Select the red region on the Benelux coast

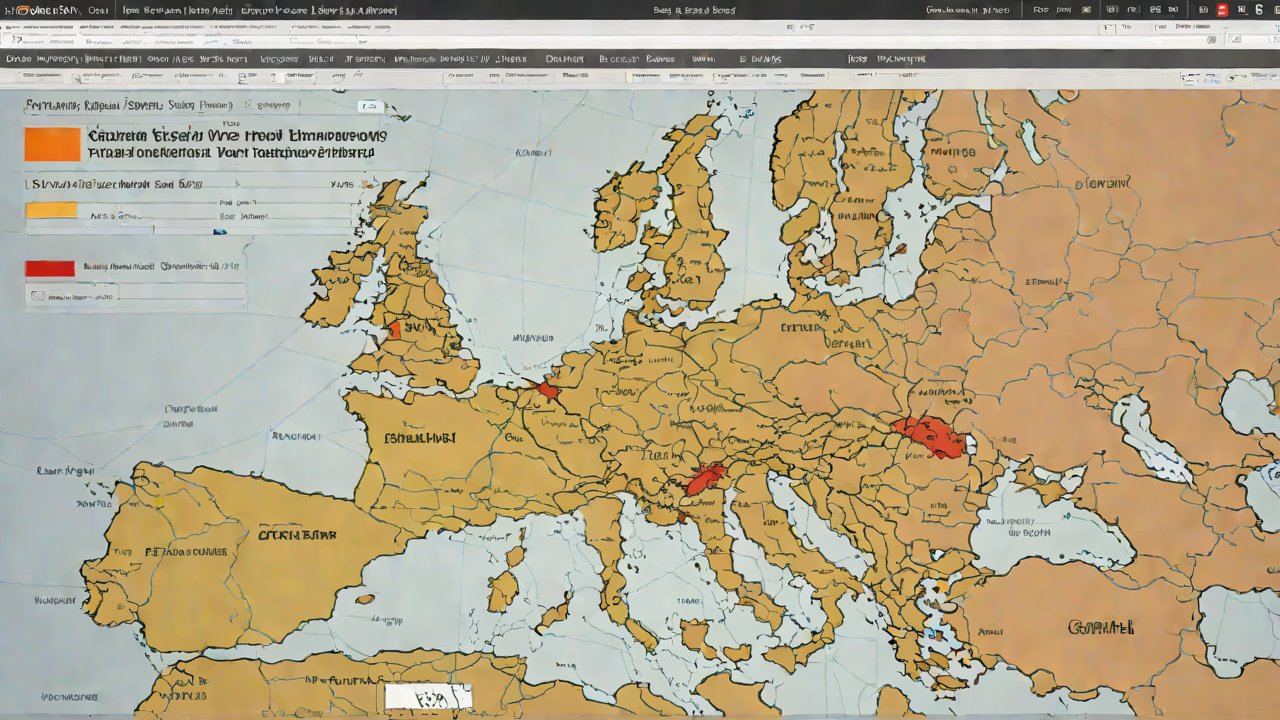click(x=547, y=389)
